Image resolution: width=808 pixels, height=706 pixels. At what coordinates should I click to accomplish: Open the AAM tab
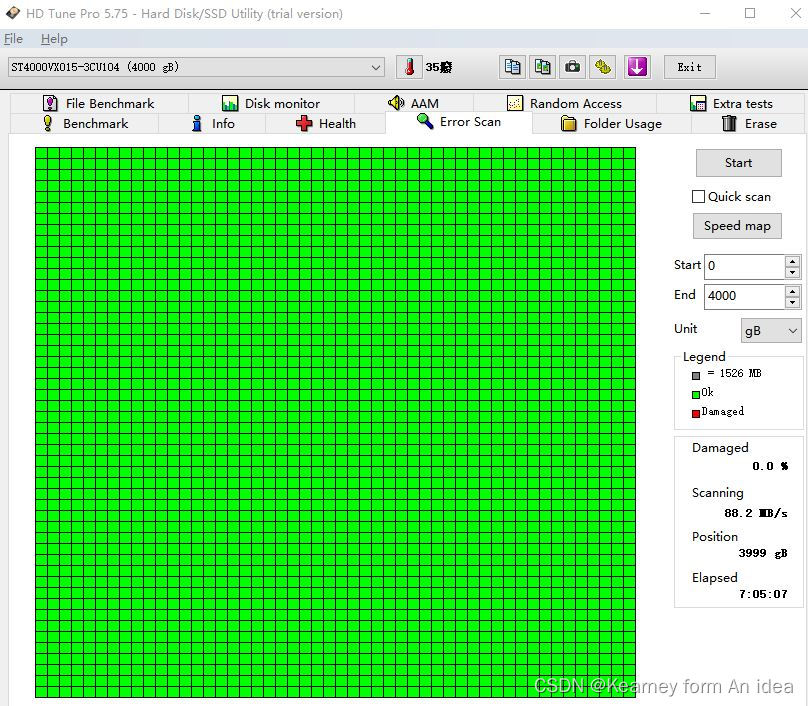tap(414, 104)
